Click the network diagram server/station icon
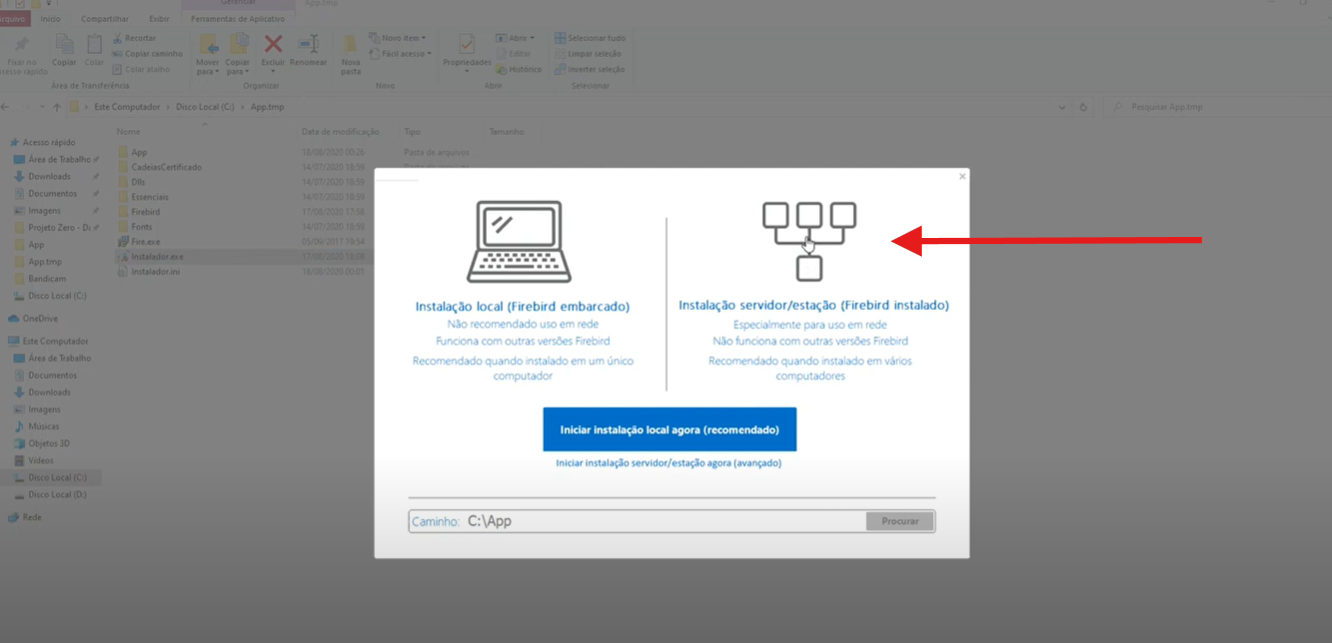The width and height of the screenshot is (1332, 643). (809, 240)
